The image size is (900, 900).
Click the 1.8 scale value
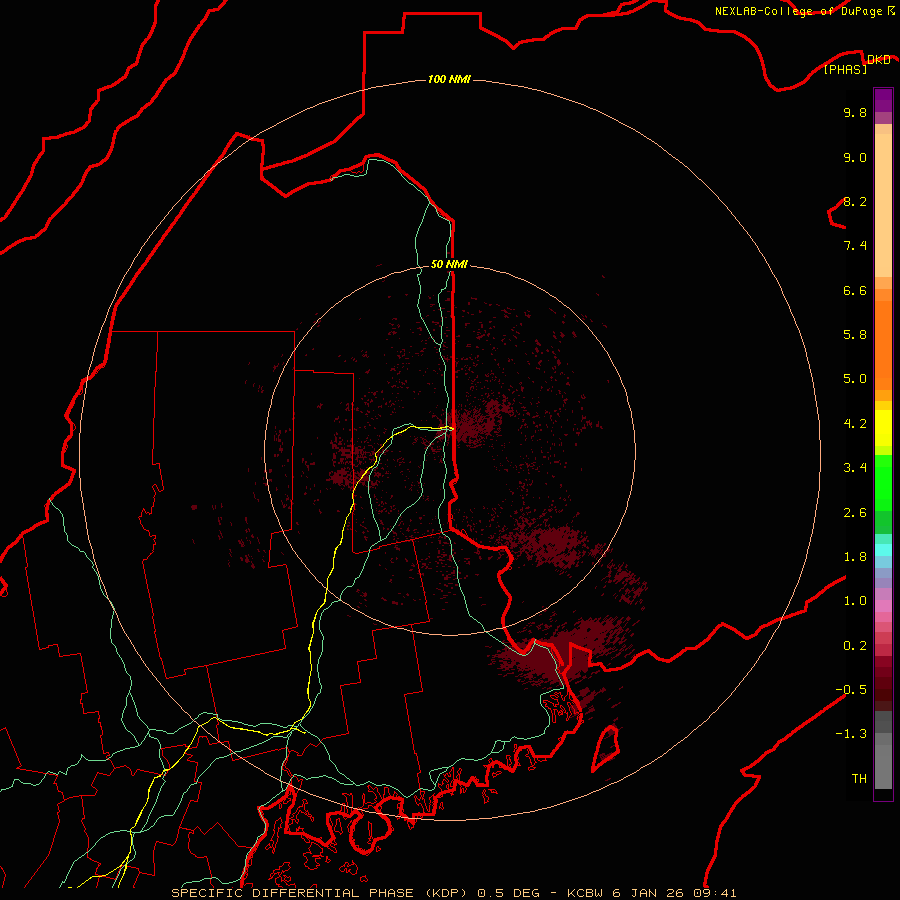coord(855,557)
